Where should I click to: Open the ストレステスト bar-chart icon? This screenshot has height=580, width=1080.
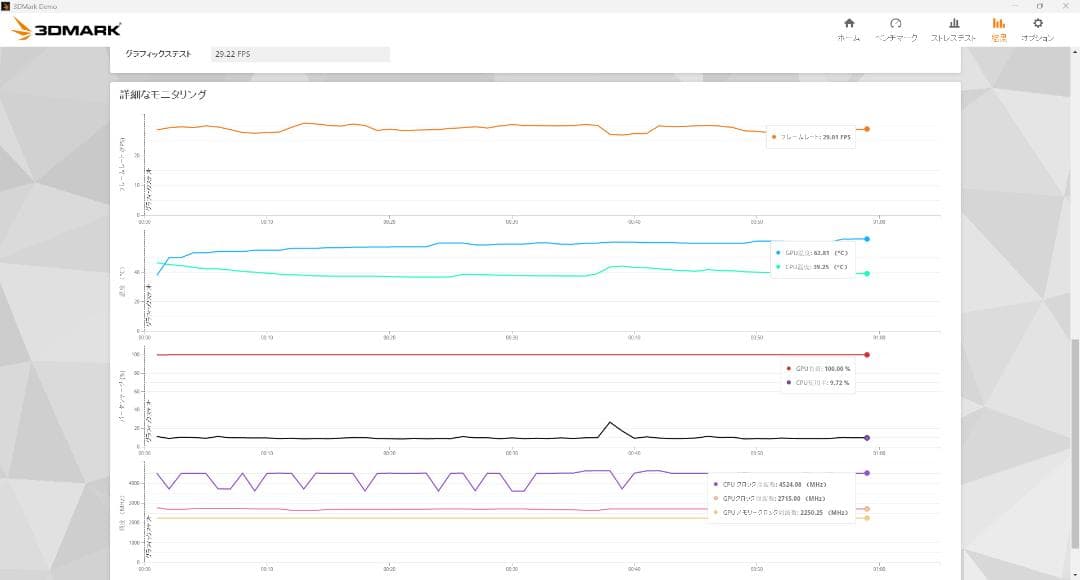pyautogui.click(x=953, y=24)
